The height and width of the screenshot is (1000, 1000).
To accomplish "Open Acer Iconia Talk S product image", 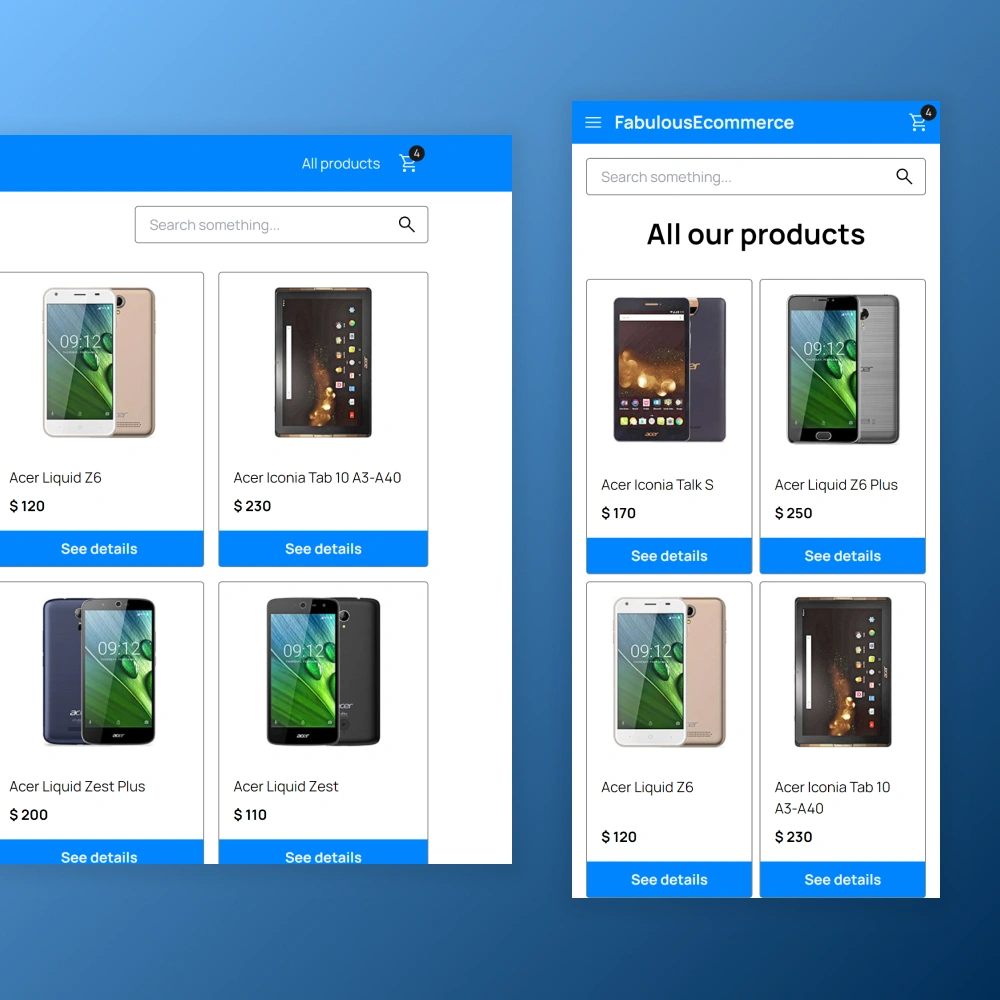I will pyautogui.click(x=669, y=369).
